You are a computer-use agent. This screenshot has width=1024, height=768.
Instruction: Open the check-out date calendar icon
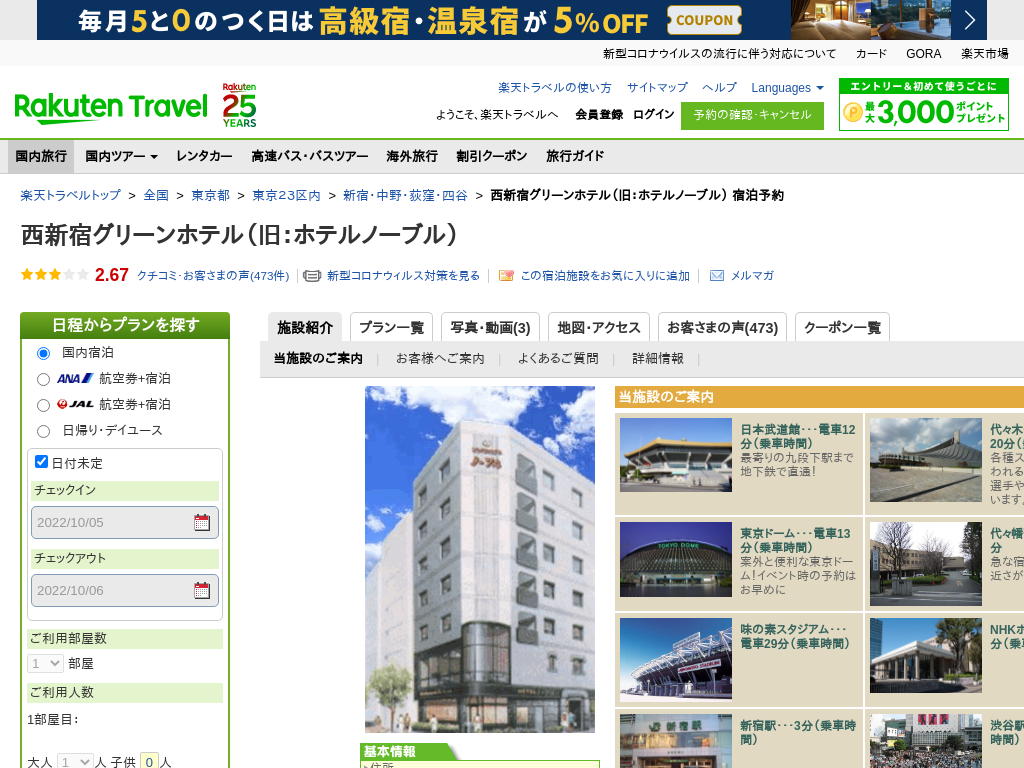click(x=202, y=590)
